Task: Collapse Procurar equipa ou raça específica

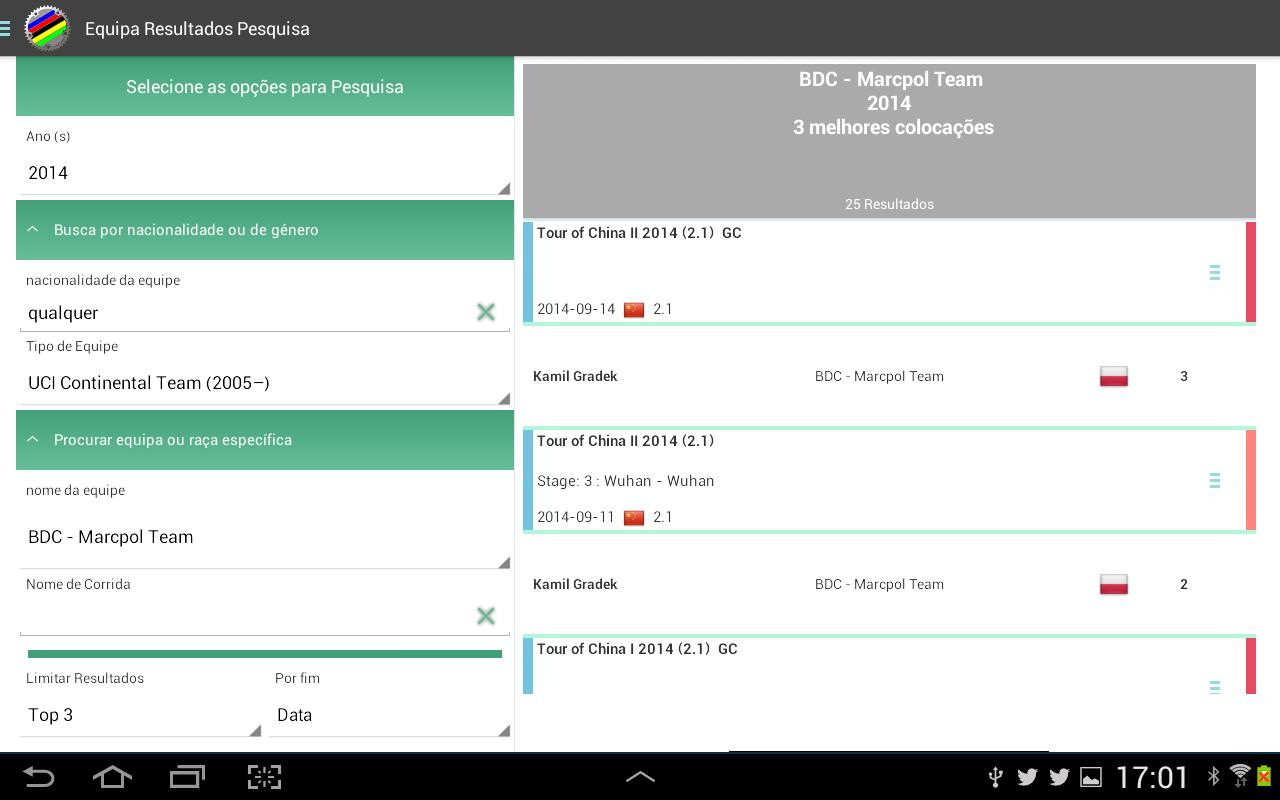Action: point(265,440)
